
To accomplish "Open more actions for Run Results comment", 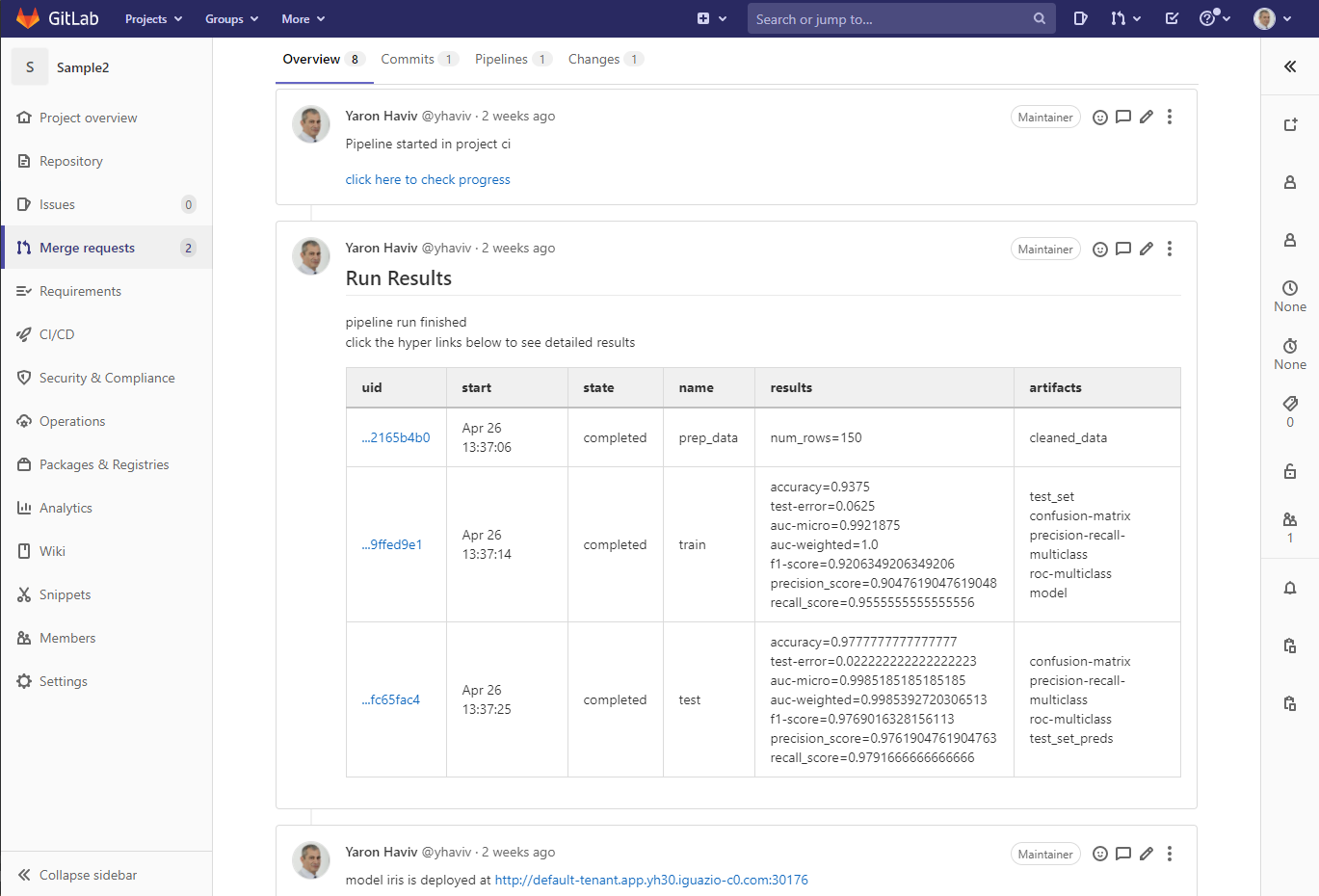I will (x=1170, y=249).
